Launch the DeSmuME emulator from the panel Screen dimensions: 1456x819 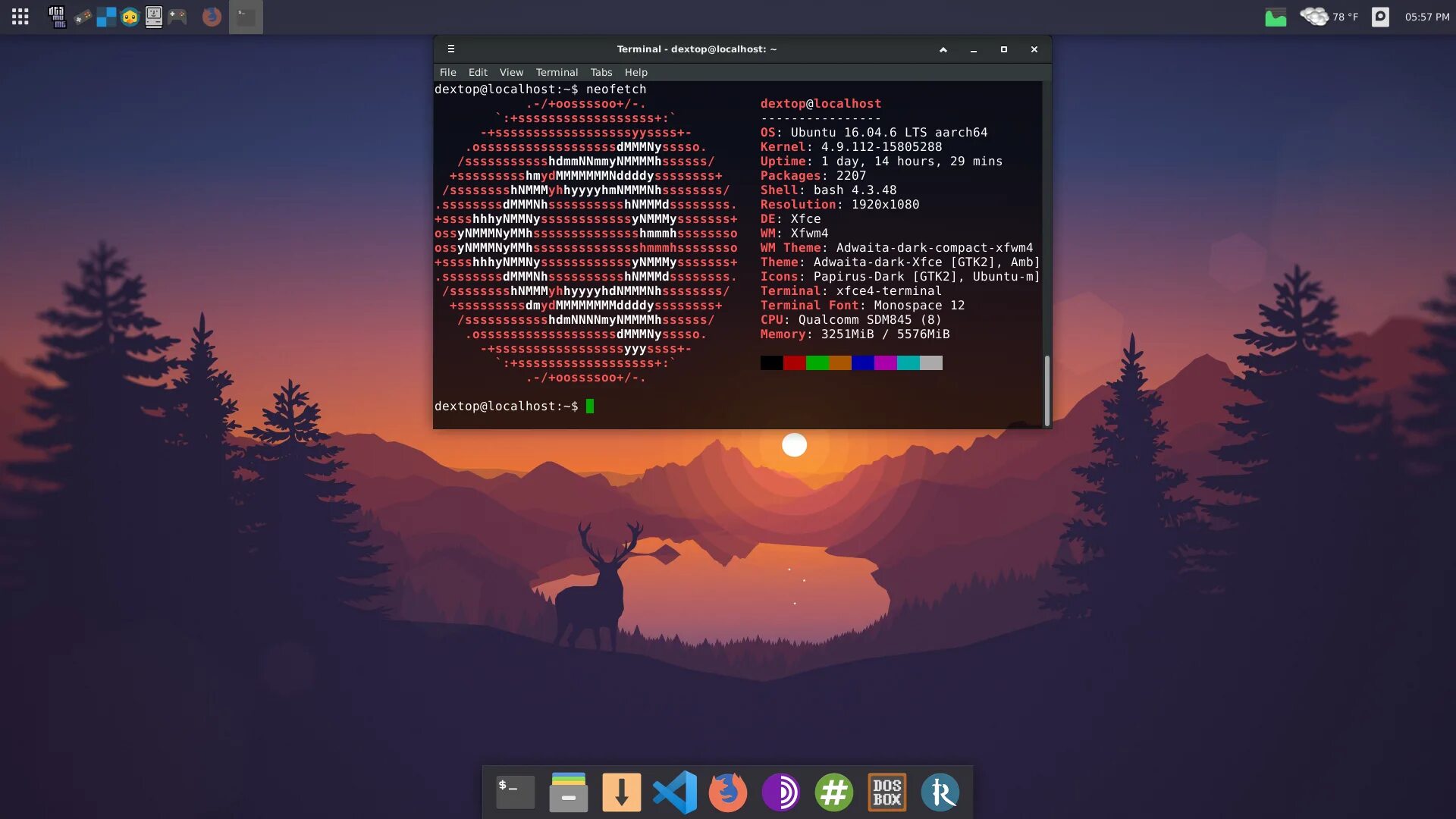57,17
